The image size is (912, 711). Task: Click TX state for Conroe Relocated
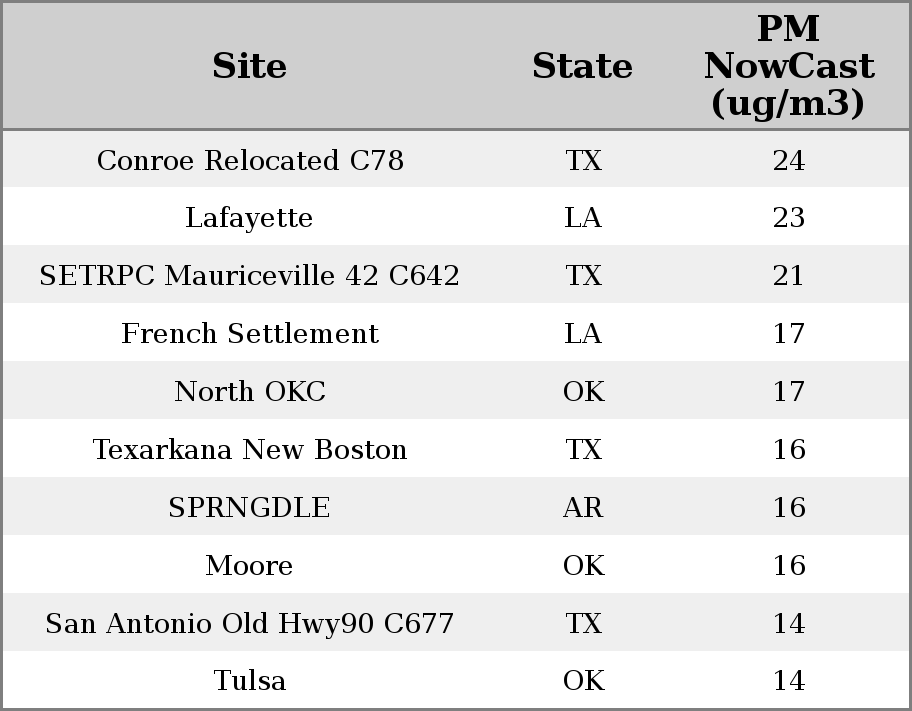point(583,161)
